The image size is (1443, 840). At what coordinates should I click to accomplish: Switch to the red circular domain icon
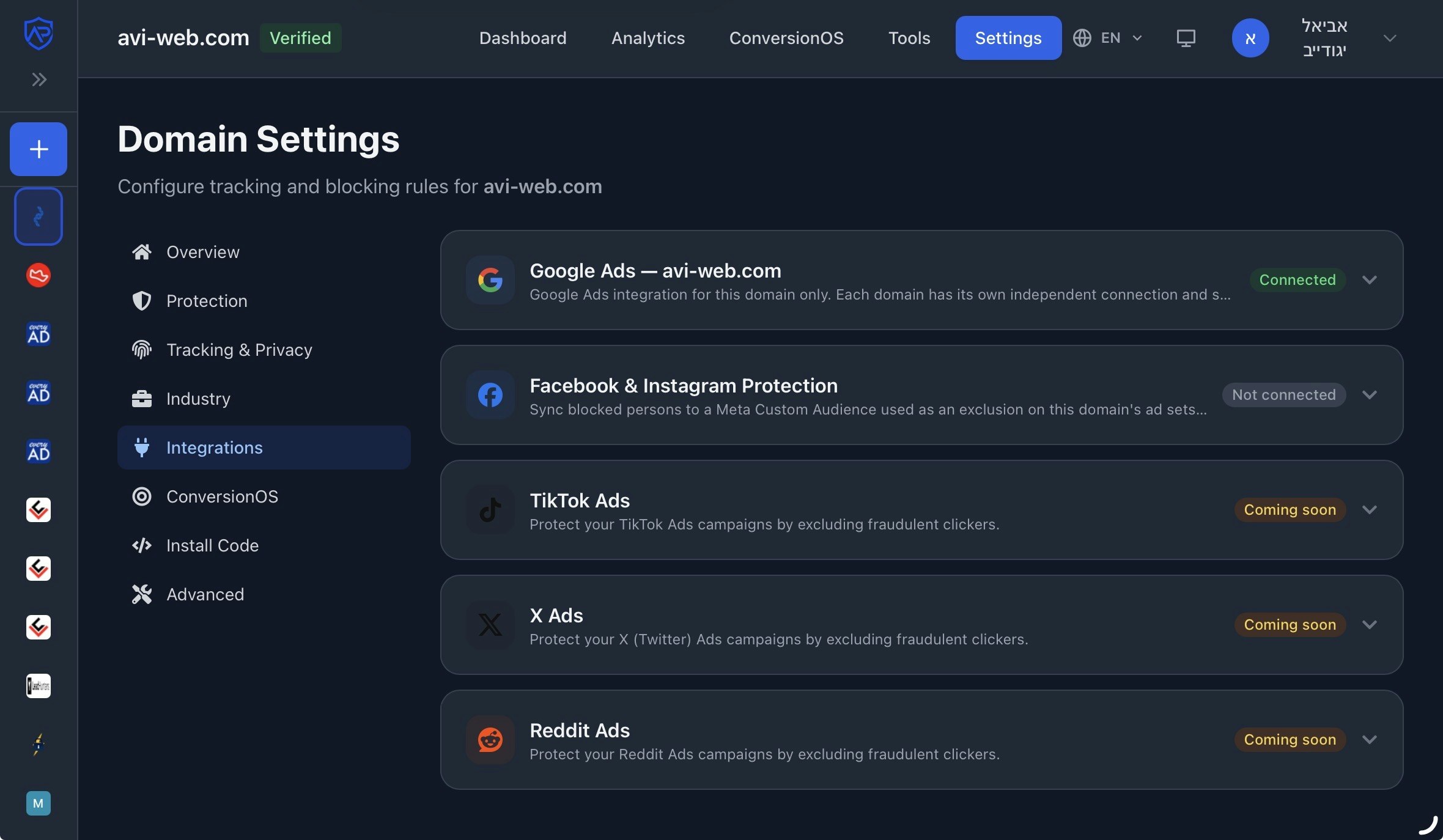click(x=39, y=275)
